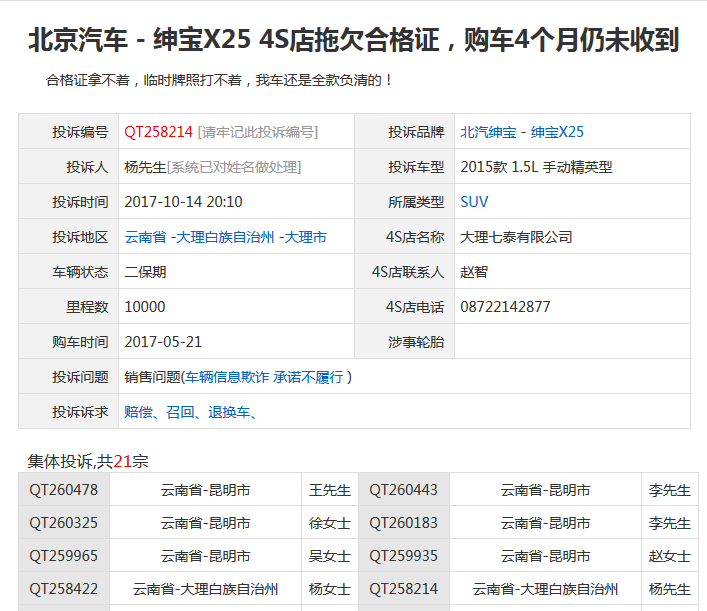Click the 请牢记此投诉编号 note

258,132
